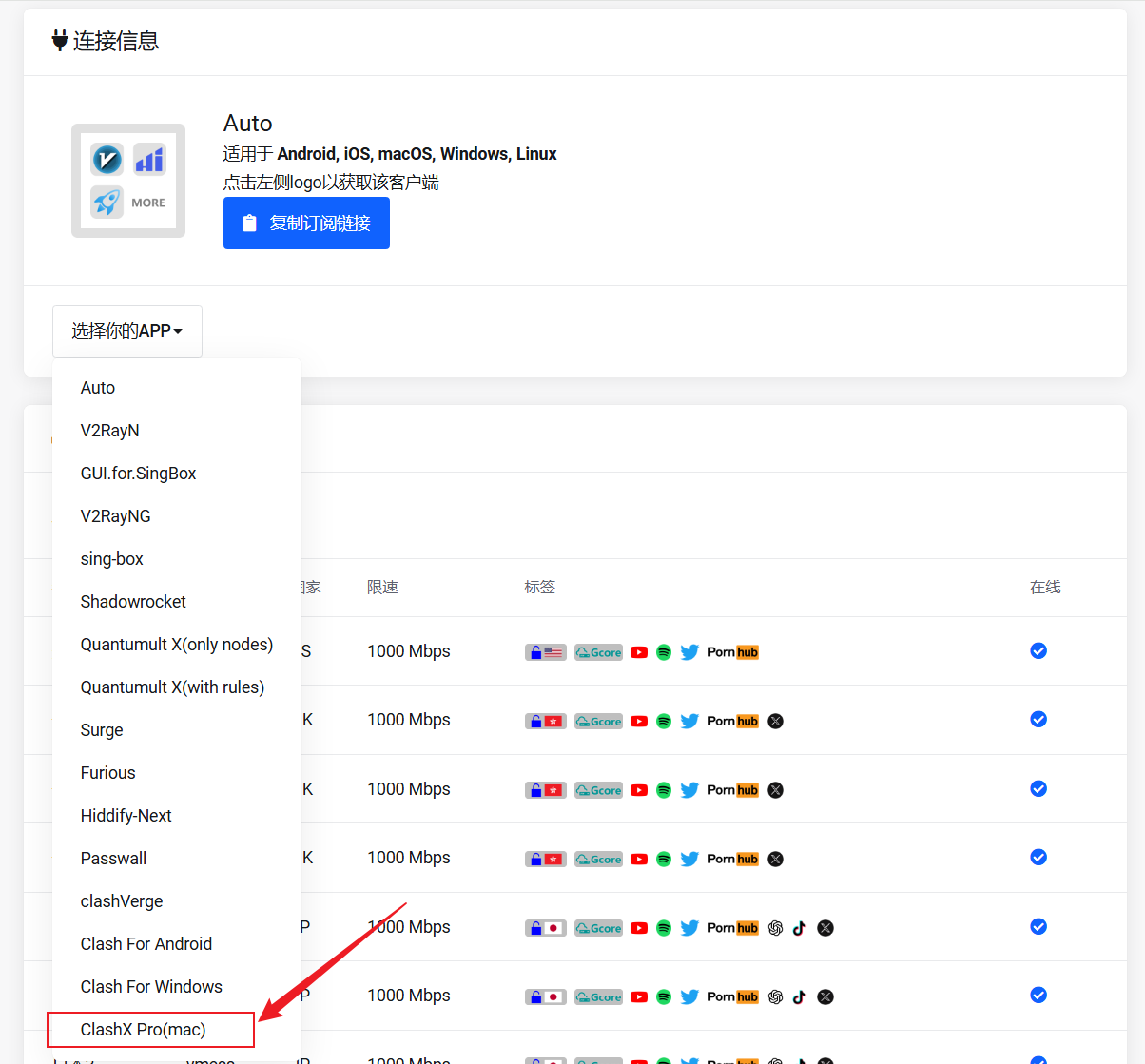Click the unlock US flag badge

click(546, 652)
